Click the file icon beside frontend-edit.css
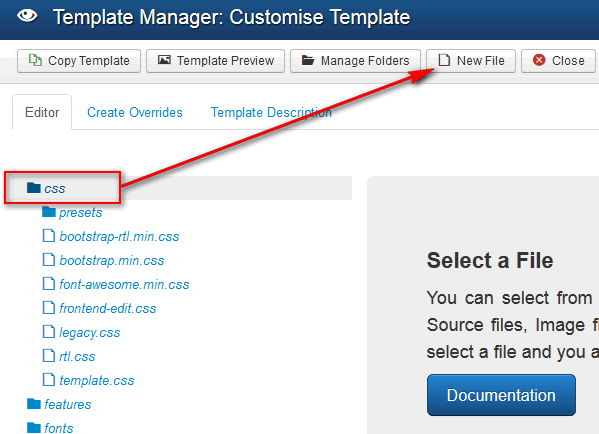Screen dimensions: 599x434 (49, 308)
